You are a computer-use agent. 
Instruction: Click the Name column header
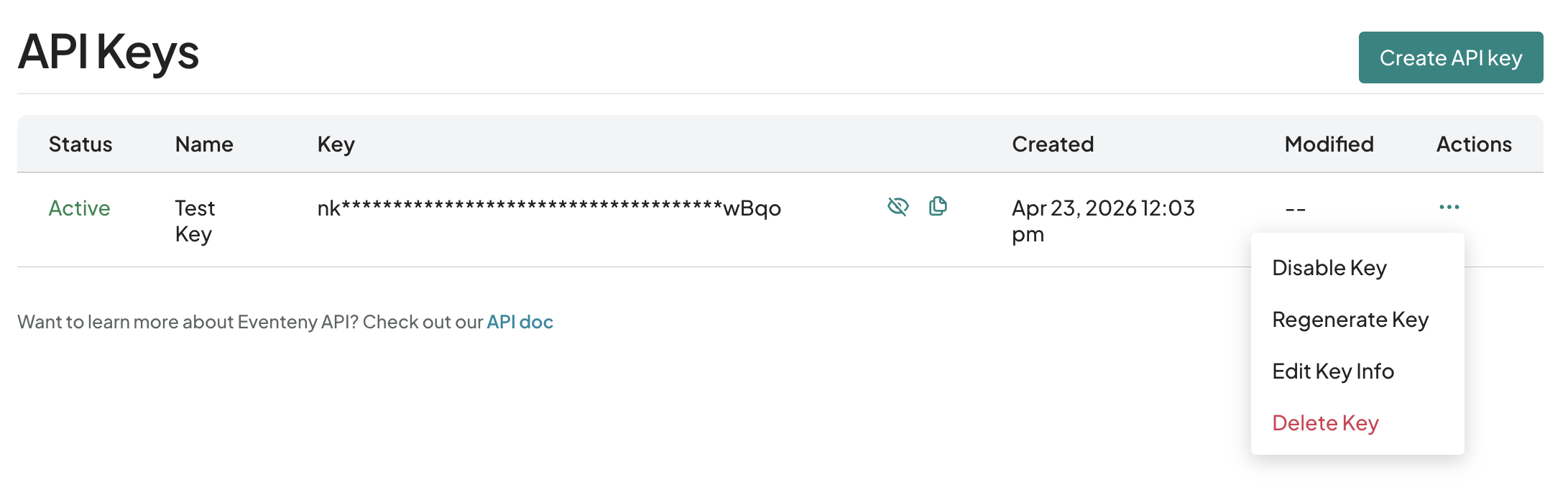pos(204,144)
